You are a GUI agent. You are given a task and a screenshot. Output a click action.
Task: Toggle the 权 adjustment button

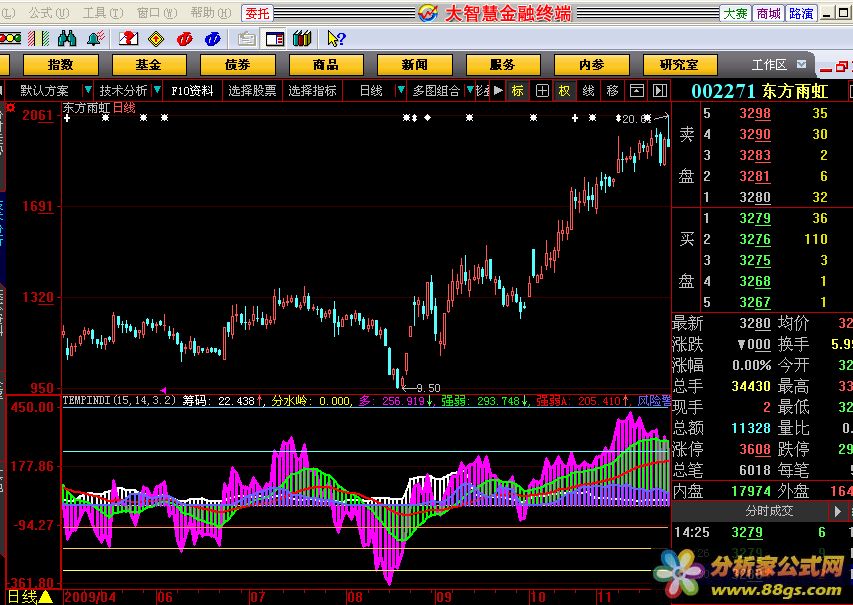tap(565, 90)
